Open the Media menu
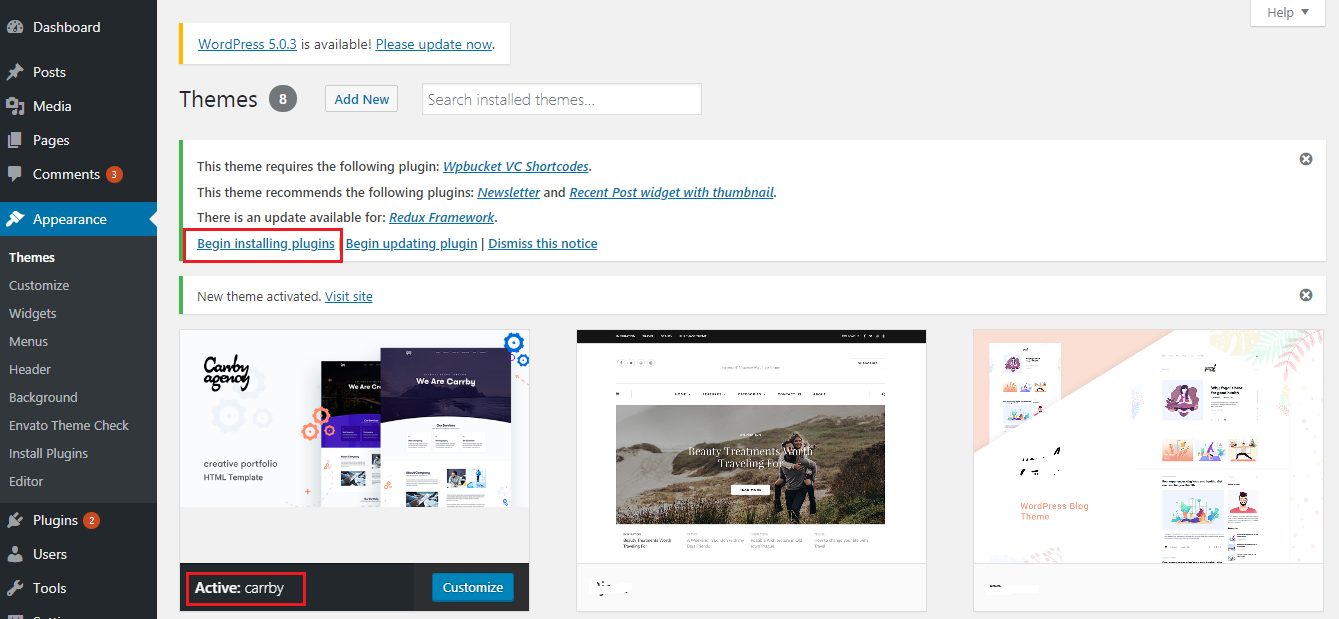 pyautogui.click(x=78, y=106)
